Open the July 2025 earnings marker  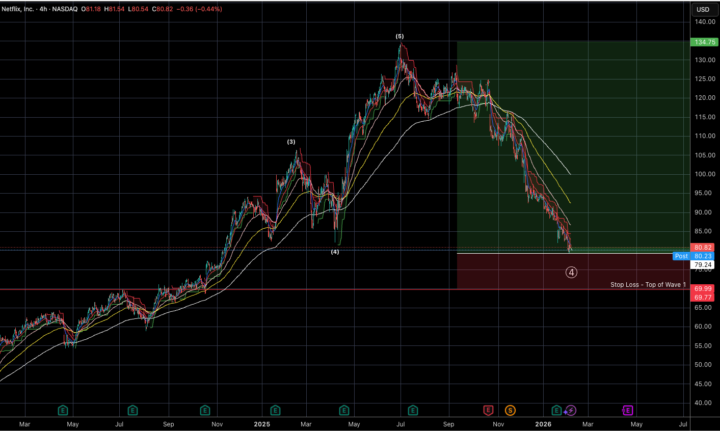[x=413, y=410]
